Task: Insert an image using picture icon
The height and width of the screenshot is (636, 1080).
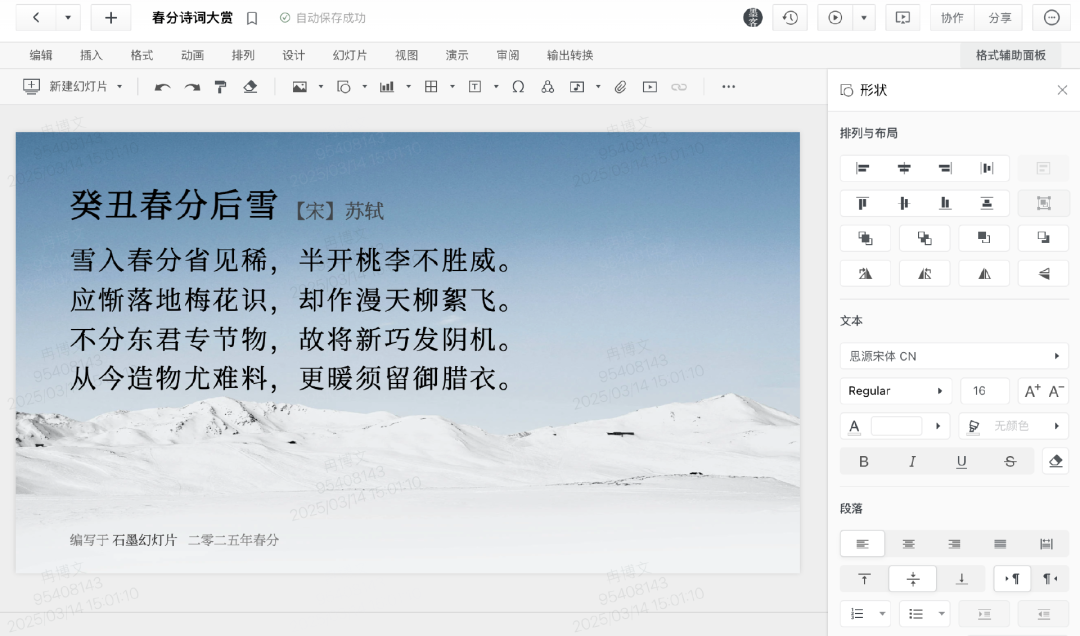Action: click(299, 87)
